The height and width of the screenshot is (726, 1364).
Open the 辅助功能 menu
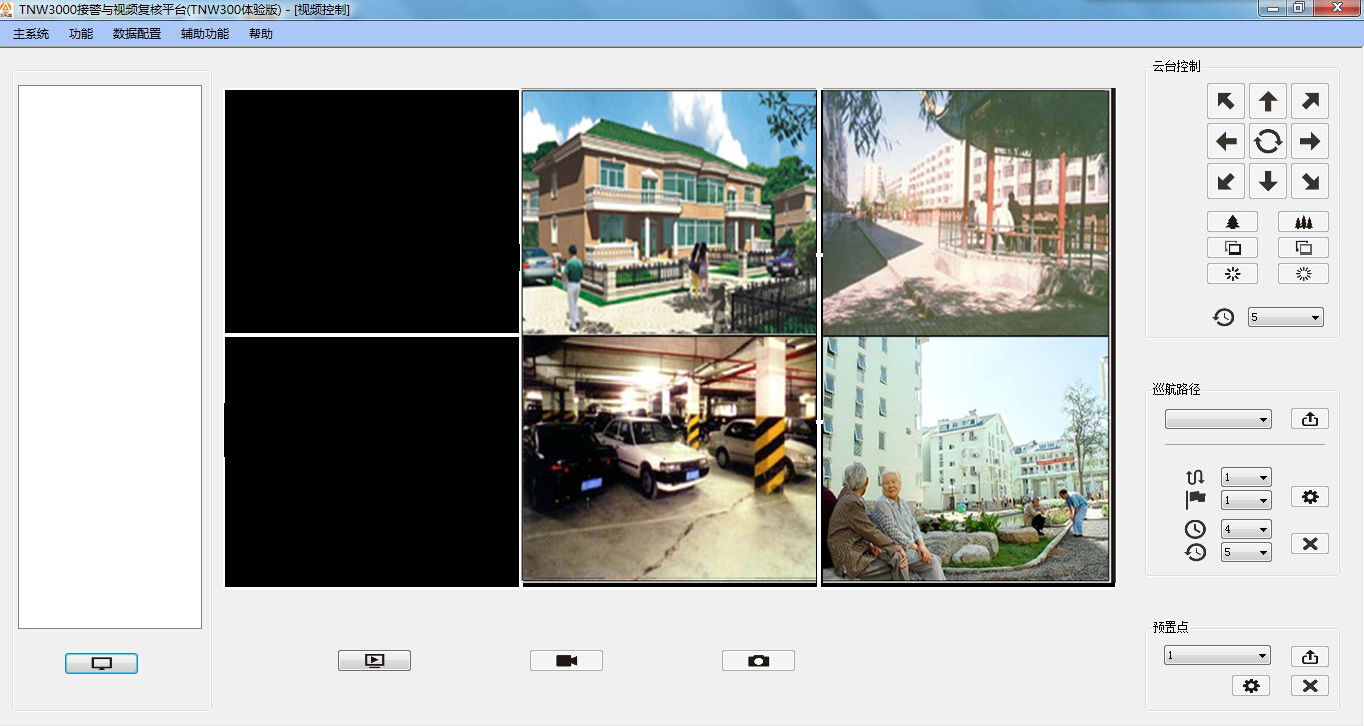pos(205,34)
